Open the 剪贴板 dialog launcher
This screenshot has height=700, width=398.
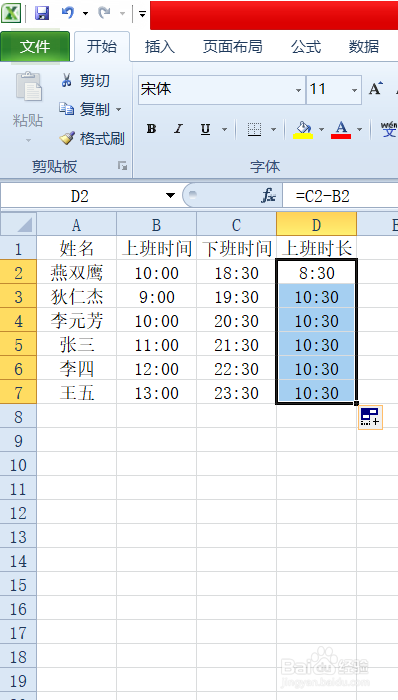pyautogui.click(x=122, y=167)
